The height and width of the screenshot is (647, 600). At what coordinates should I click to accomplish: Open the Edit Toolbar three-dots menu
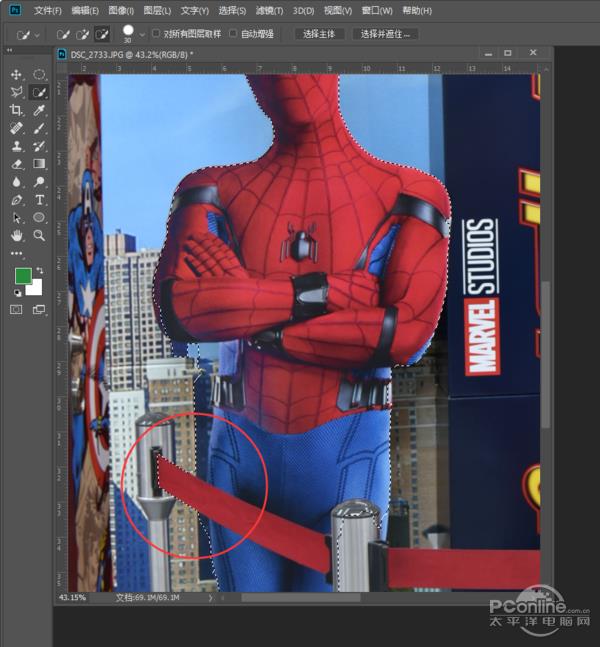(16, 253)
